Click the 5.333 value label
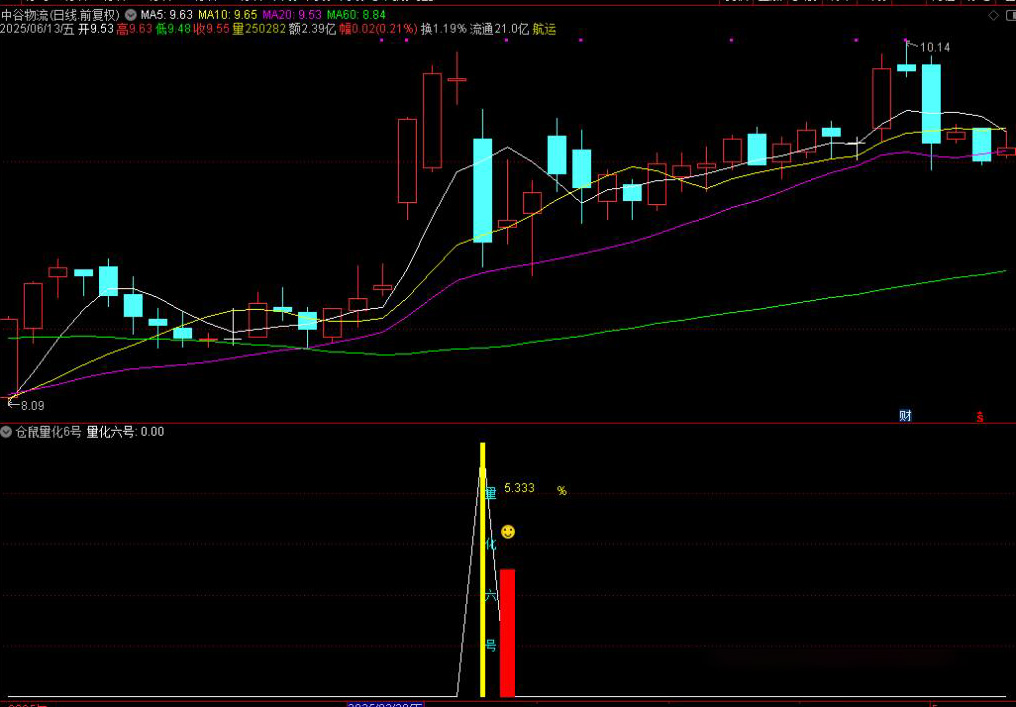This screenshot has width=1016, height=707. click(x=519, y=489)
